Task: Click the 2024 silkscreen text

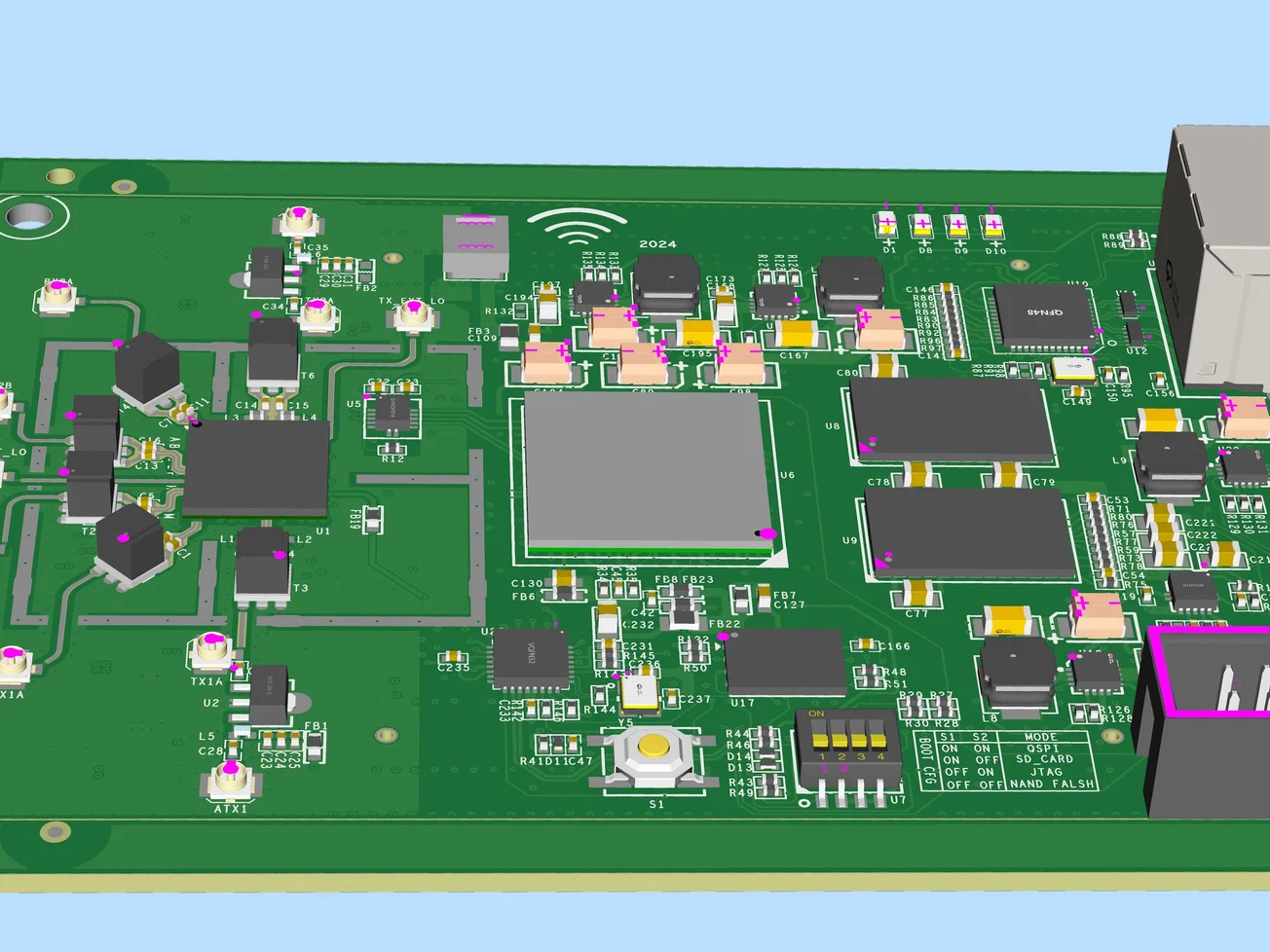Action: (x=657, y=244)
